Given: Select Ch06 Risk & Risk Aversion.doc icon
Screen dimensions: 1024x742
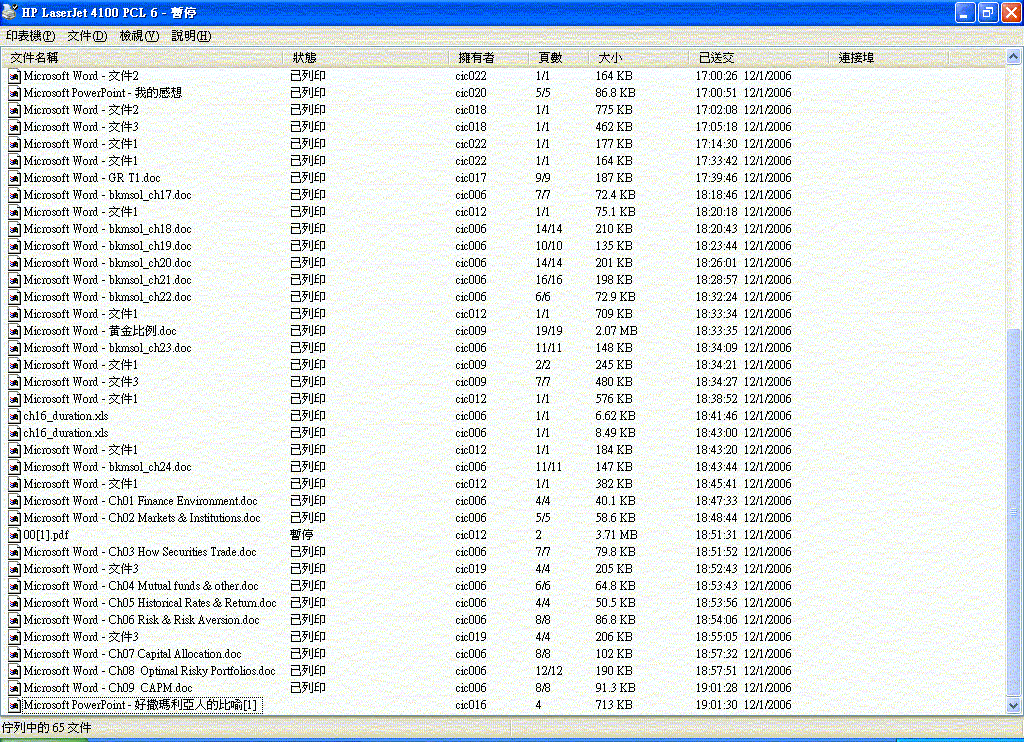Looking at the screenshot, I should coord(14,620).
